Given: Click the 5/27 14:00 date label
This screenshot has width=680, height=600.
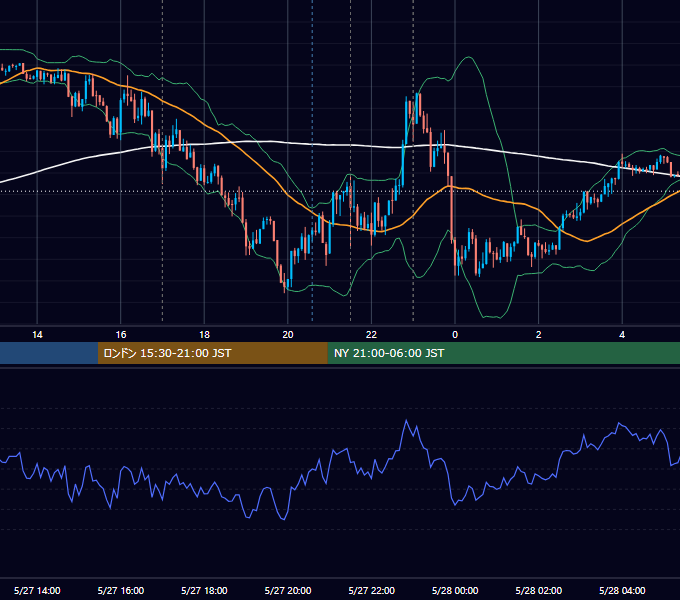Looking at the screenshot, I should coord(37,590).
